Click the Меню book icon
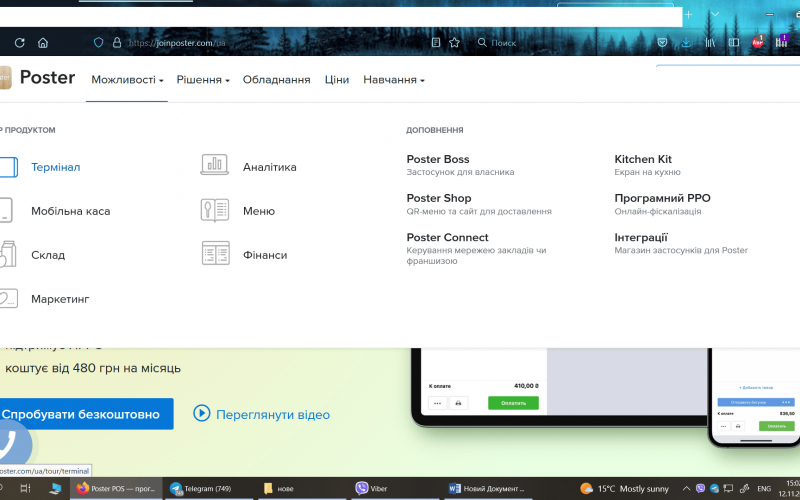The height and width of the screenshot is (500, 800). tap(215, 210)
